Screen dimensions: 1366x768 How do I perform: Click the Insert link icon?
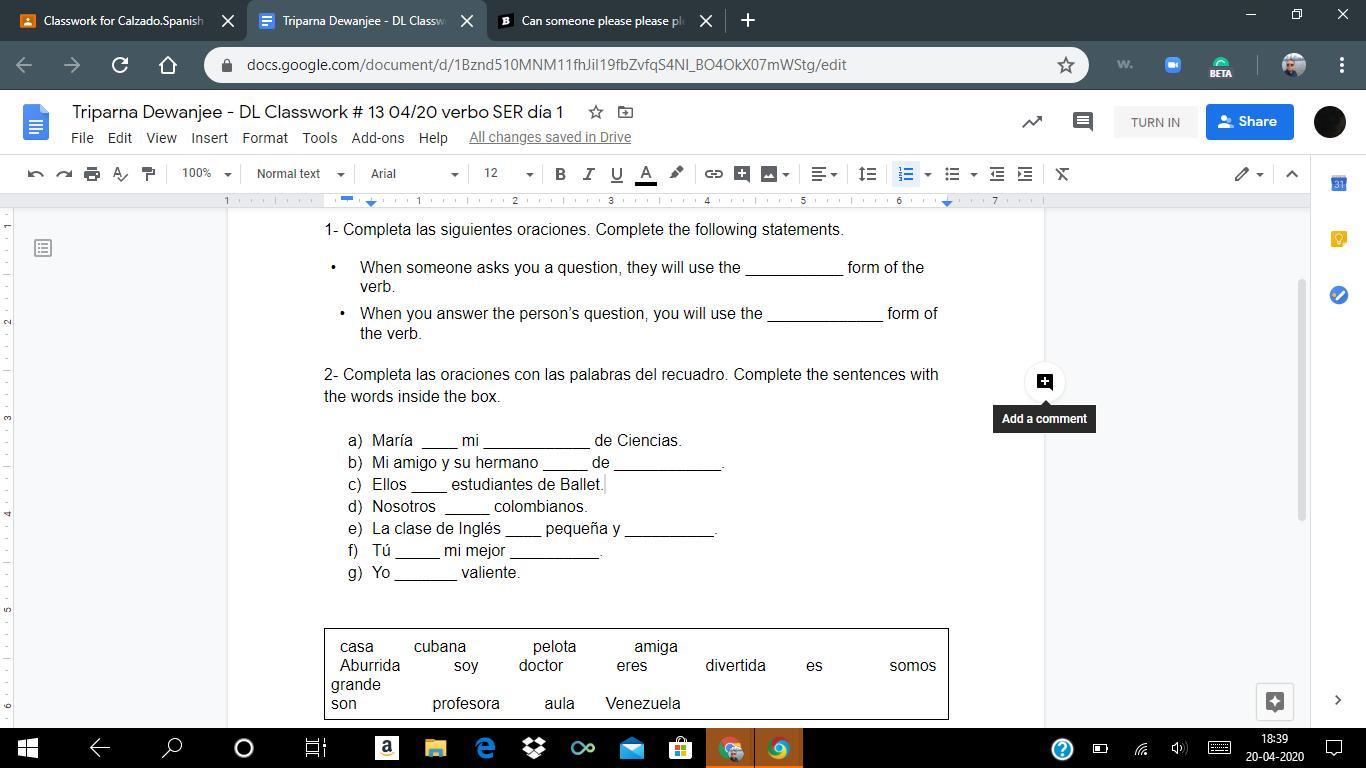pyautogui.click(x=713, y=174)
